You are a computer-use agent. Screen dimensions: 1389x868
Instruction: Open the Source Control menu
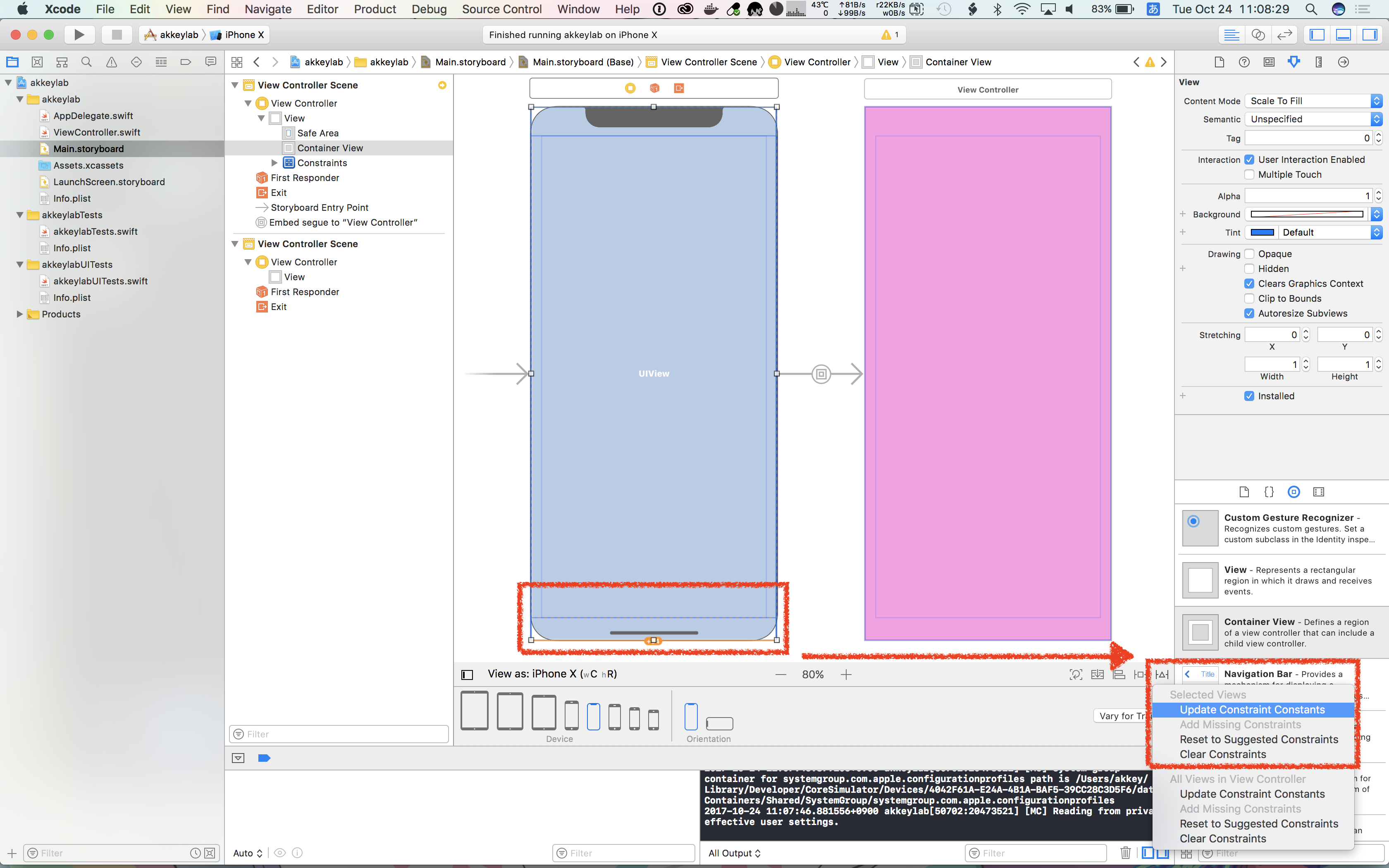501,9
